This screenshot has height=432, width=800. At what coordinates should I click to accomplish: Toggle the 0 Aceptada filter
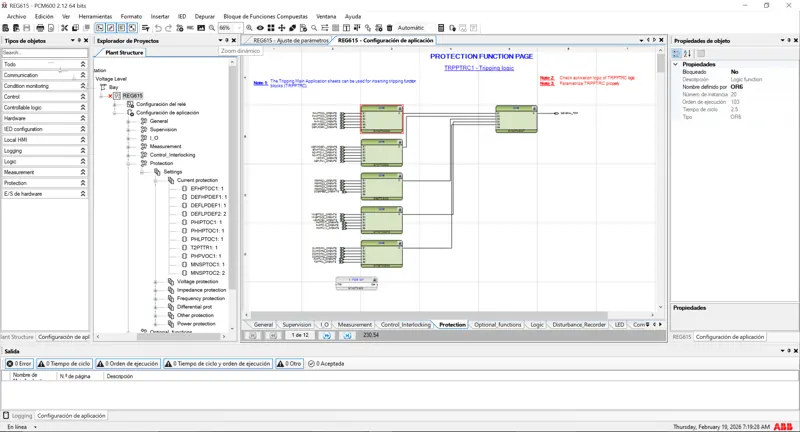[x=326, y=364]
